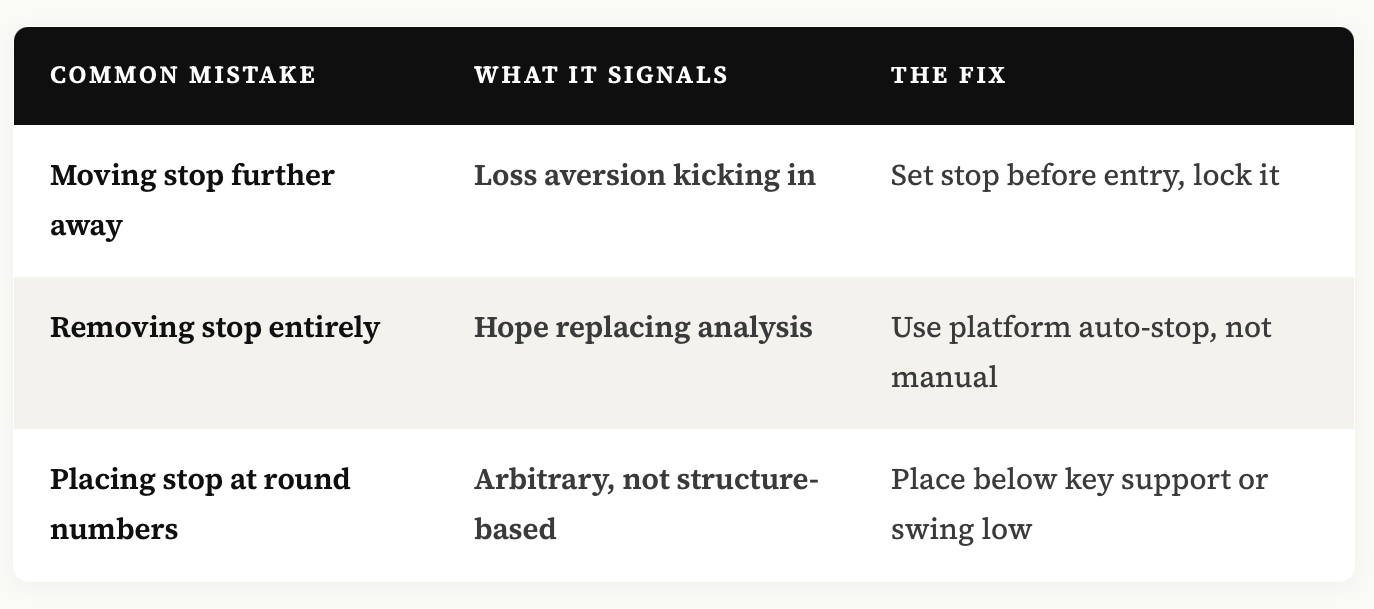Viewport: 1374px width, 609px height.
Task: Click the words 'swing low' in the last row
Action: (x=961, y=529)
